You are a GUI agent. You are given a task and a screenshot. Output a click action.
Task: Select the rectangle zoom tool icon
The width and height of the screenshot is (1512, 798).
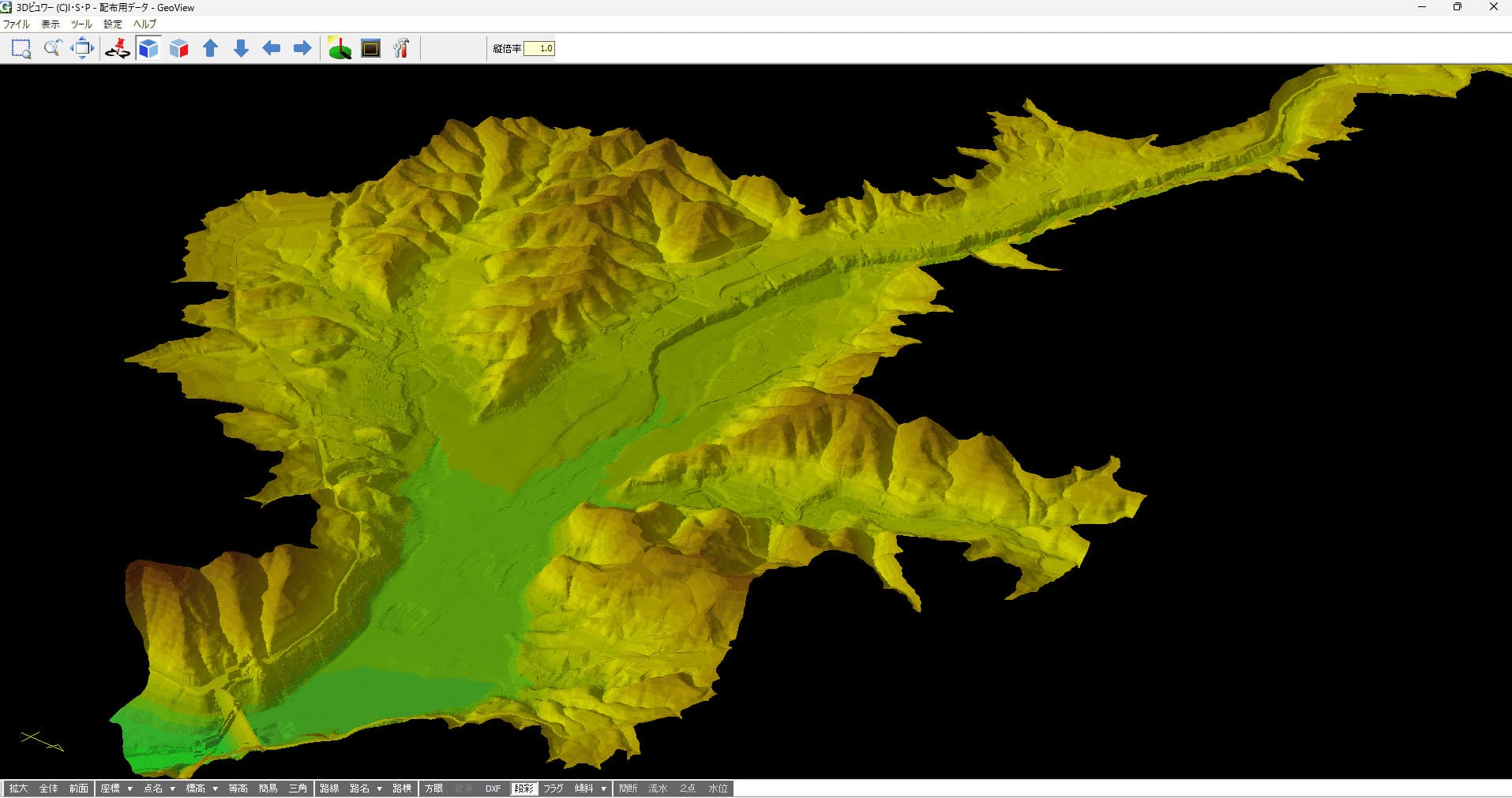coord(21,49)
